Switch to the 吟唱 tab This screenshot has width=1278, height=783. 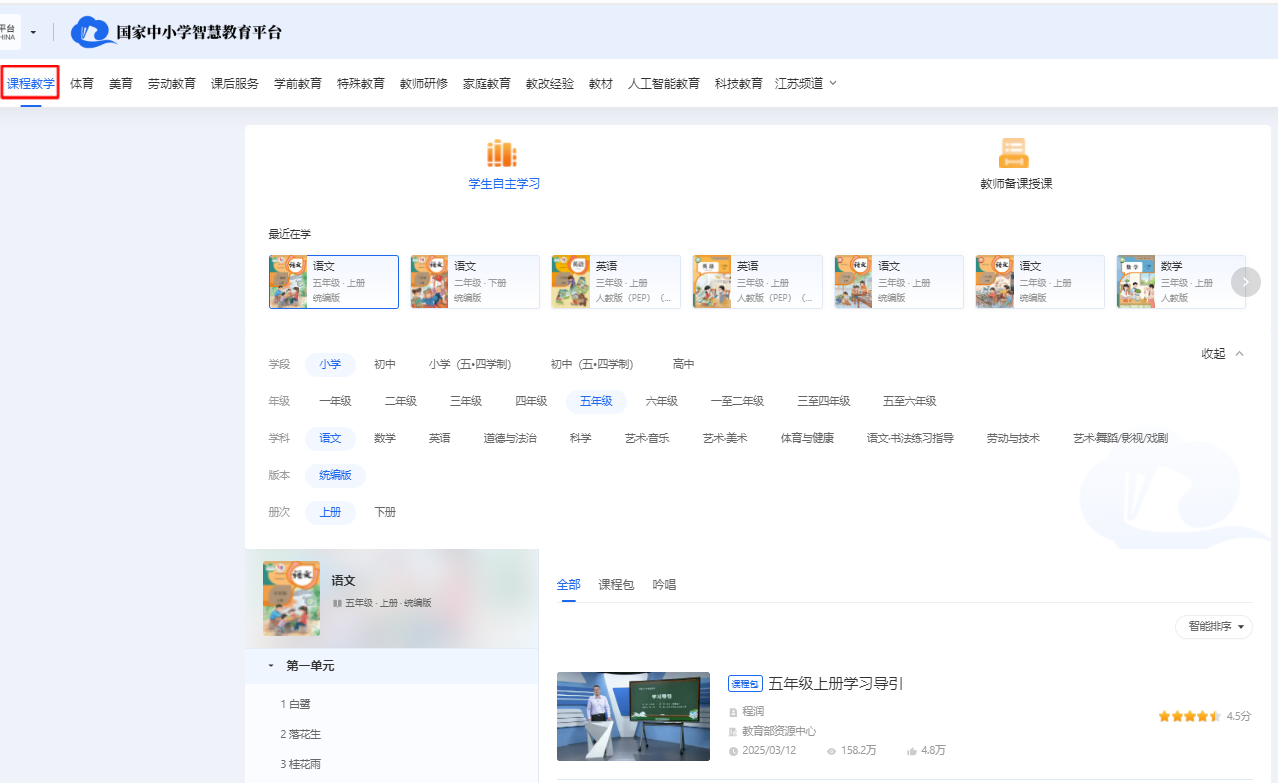point(664,584)
